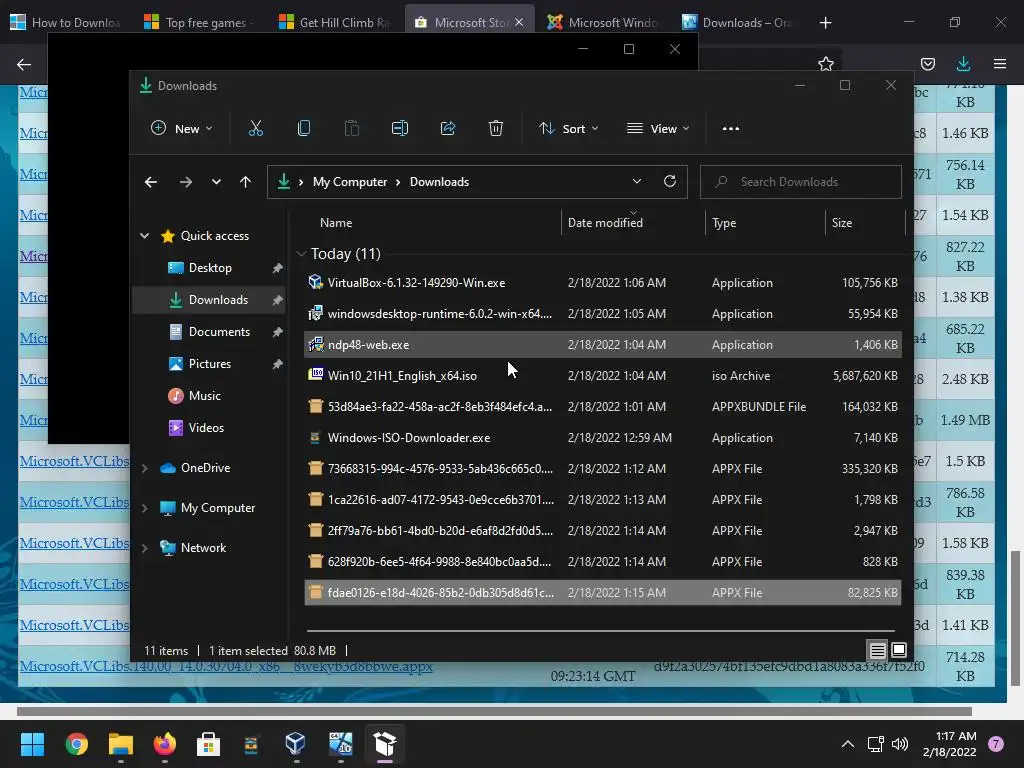Viewport: 1024px width, 768px height.
Task: Expand the My Computer tree node
Action: tap(144, 508)
